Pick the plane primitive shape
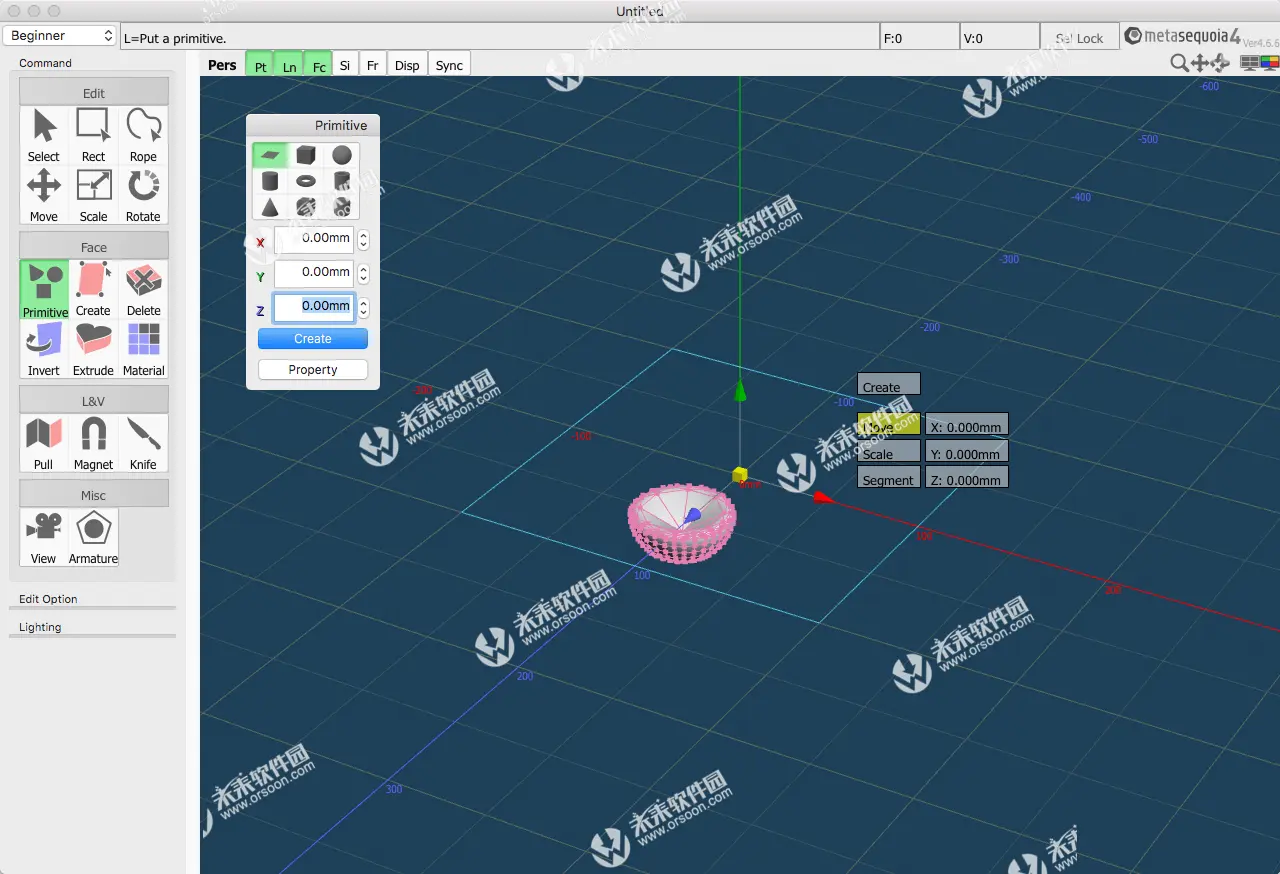The image size is (1280, 874). click(x=270, y=155)
